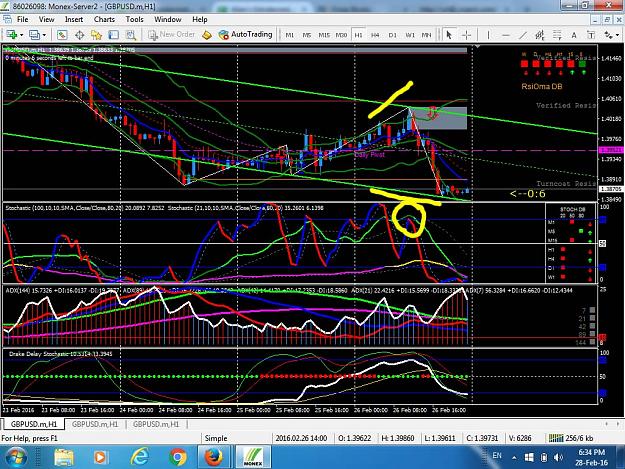625x469 pixels.
Task: Select the Fibonacci retracement tool
Action: tap(557, 35)
